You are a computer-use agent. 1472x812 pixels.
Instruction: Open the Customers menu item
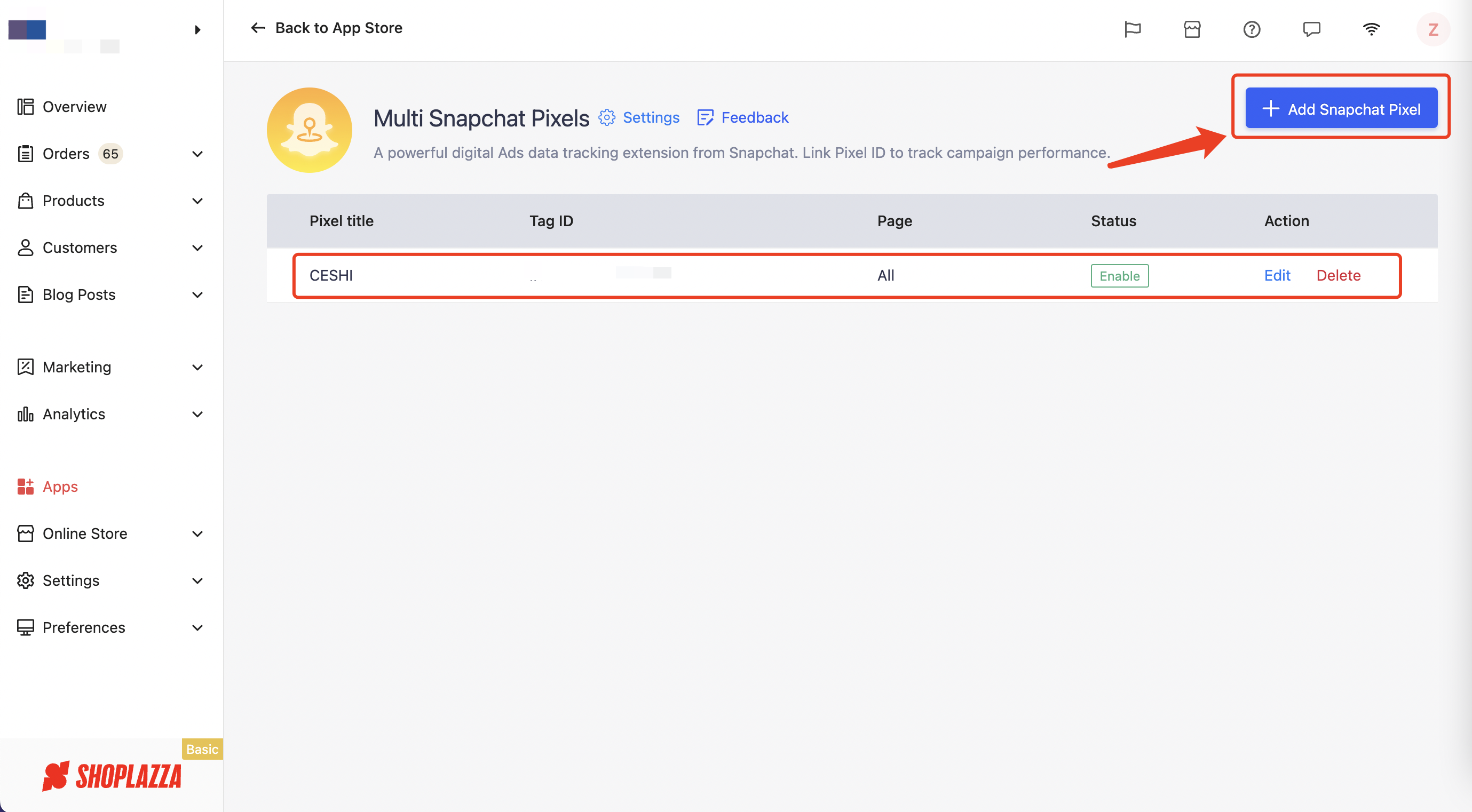(80, 247)
